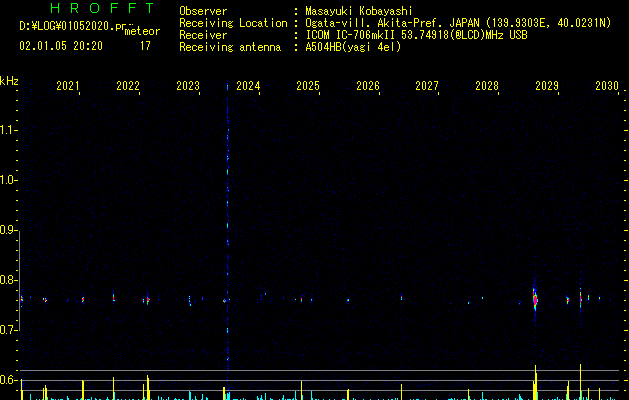Click the 'Receiving antenna' label
Screen dimensions: 629x400
point(230,47)
